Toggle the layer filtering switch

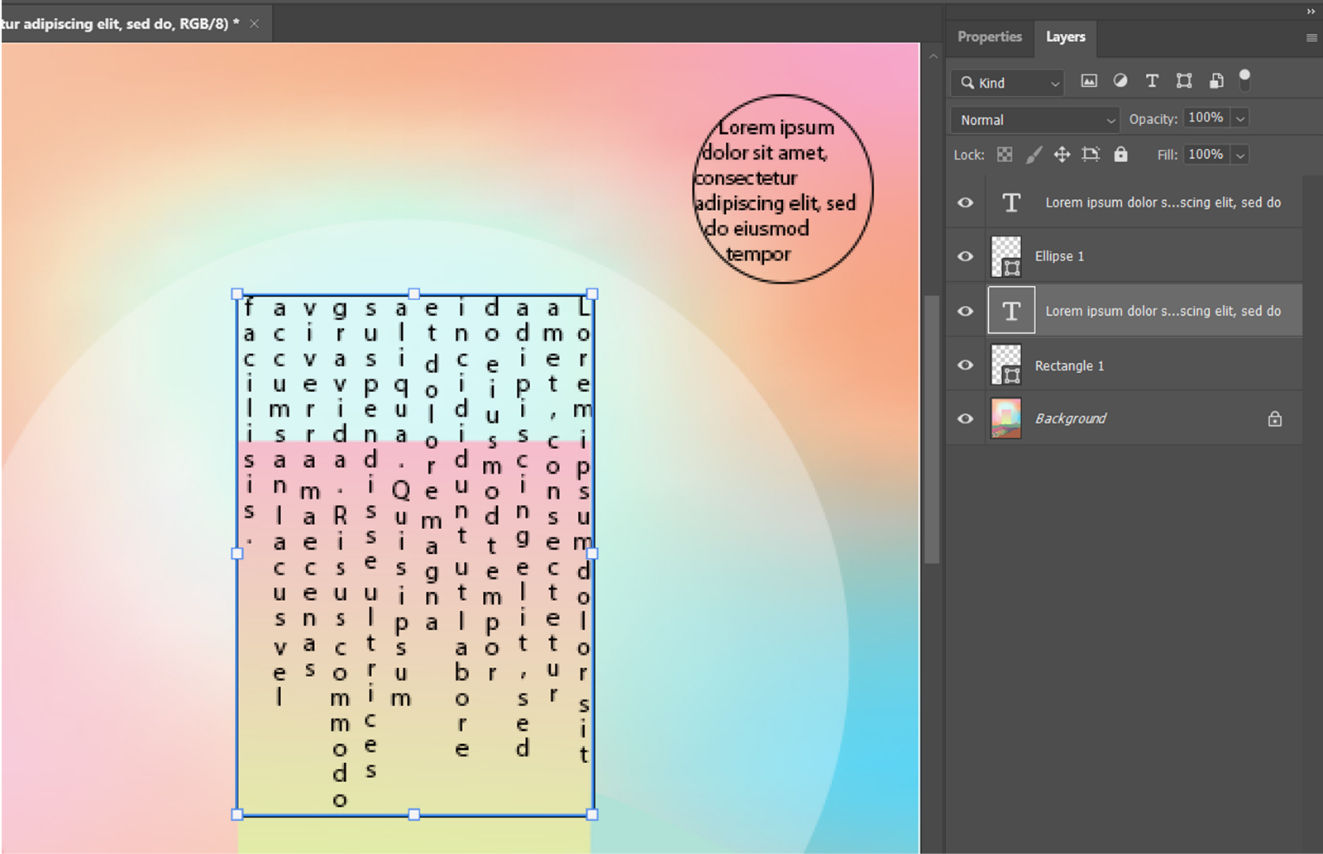pos(1245,81)
